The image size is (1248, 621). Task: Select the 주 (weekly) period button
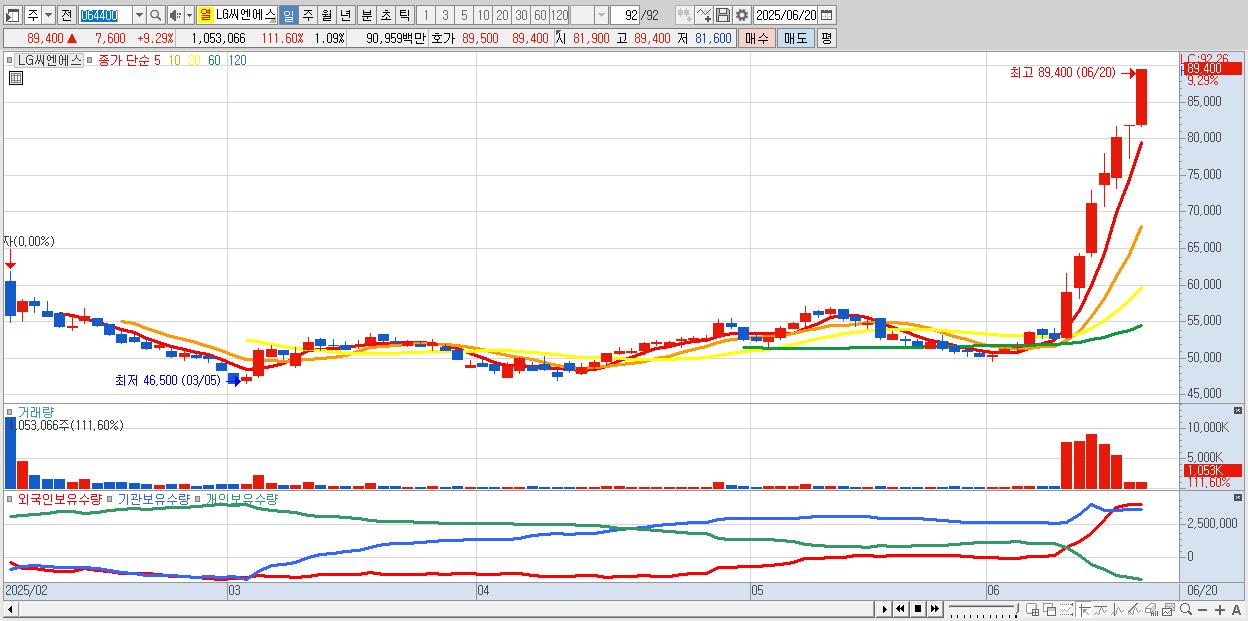click(x=308, y=15)
